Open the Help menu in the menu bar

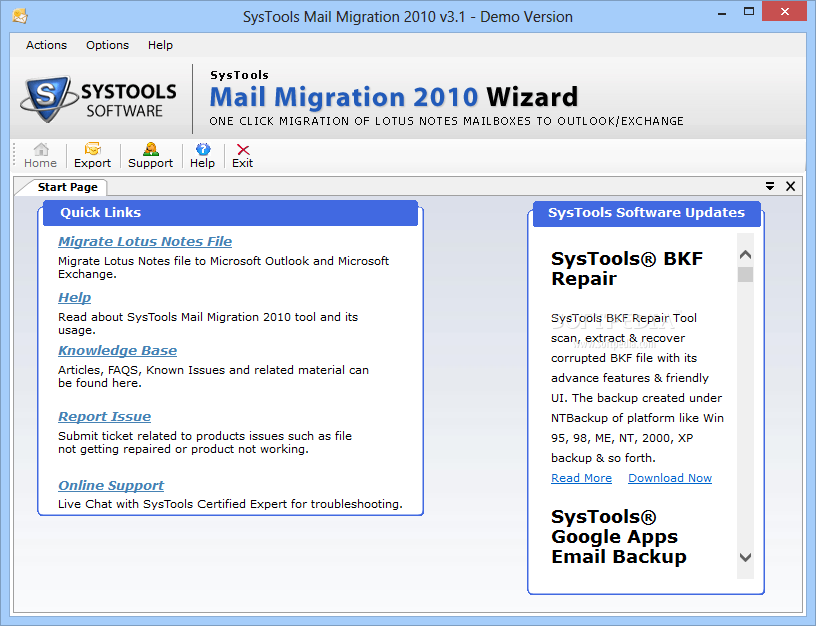tap(160, 45)
